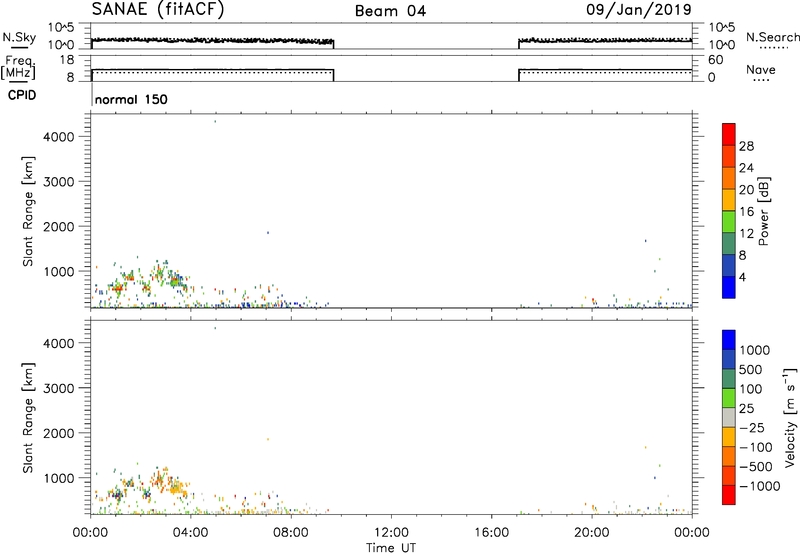Image resolution: width=800 pixels, height=554 pixels.
Task: Select the Freq. [MHz] axis label
Action: click(20, 67)
